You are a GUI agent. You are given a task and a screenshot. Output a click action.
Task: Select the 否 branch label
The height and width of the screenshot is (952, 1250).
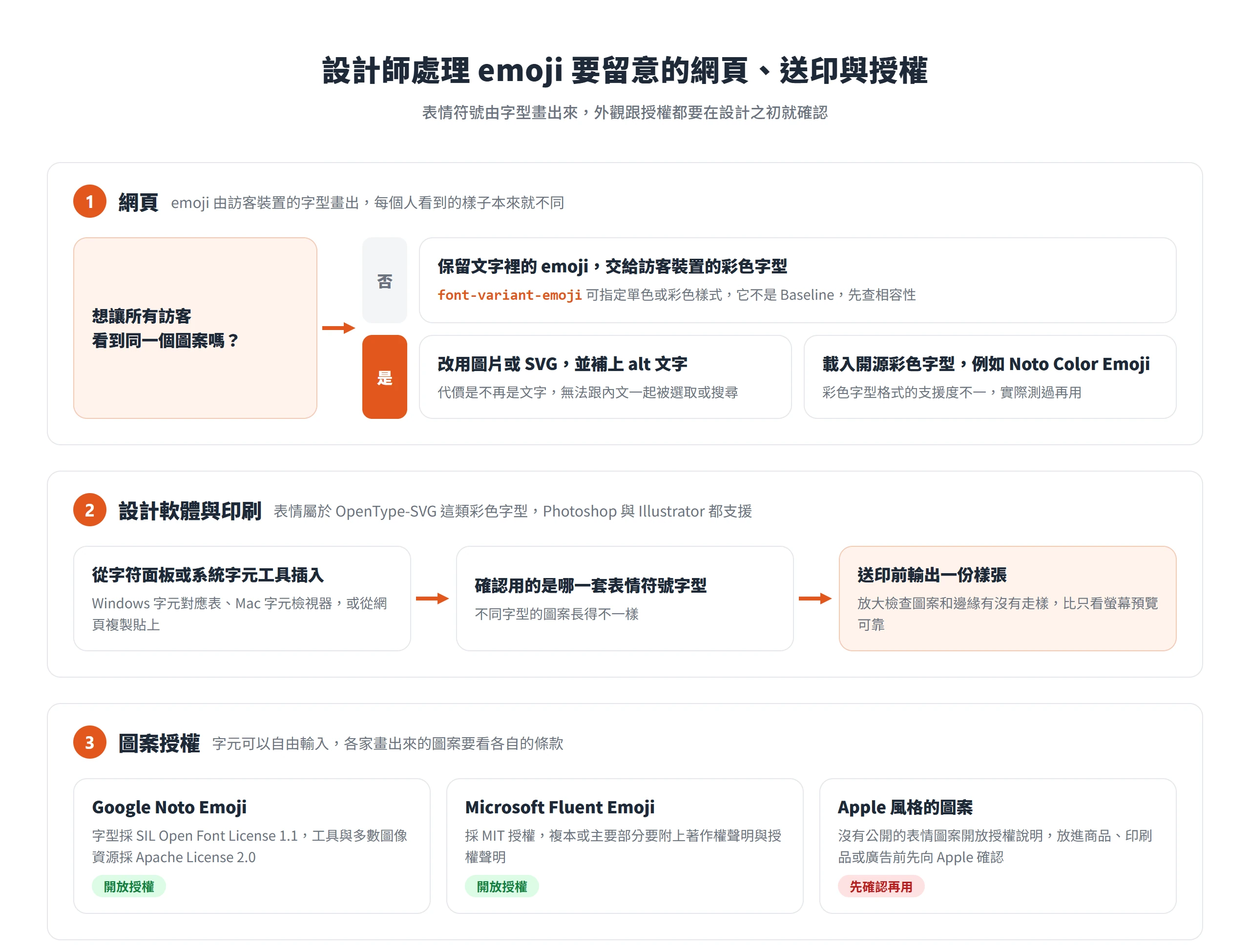[x=385, y=281]
